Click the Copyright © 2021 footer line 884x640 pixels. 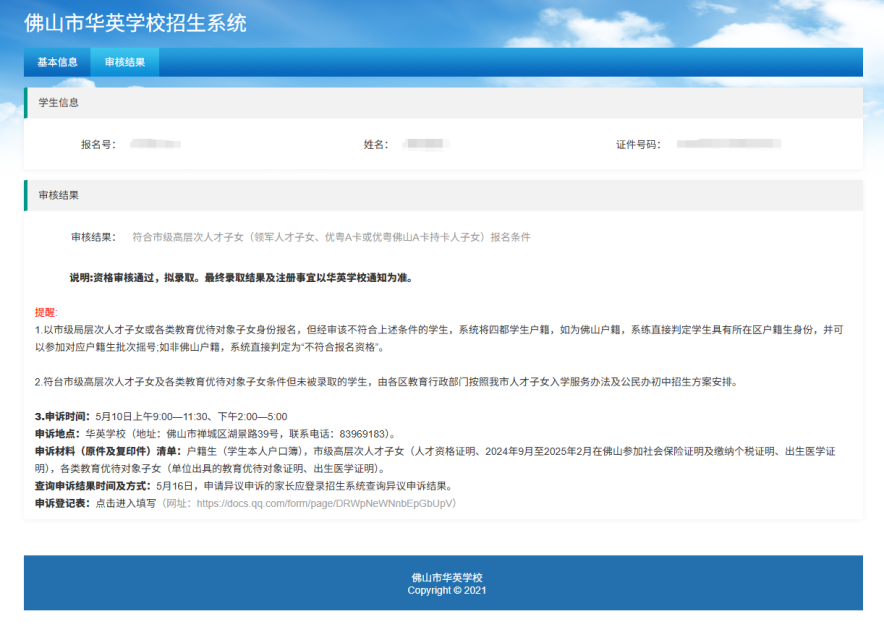pyautogui.click(x=447, y=590)
